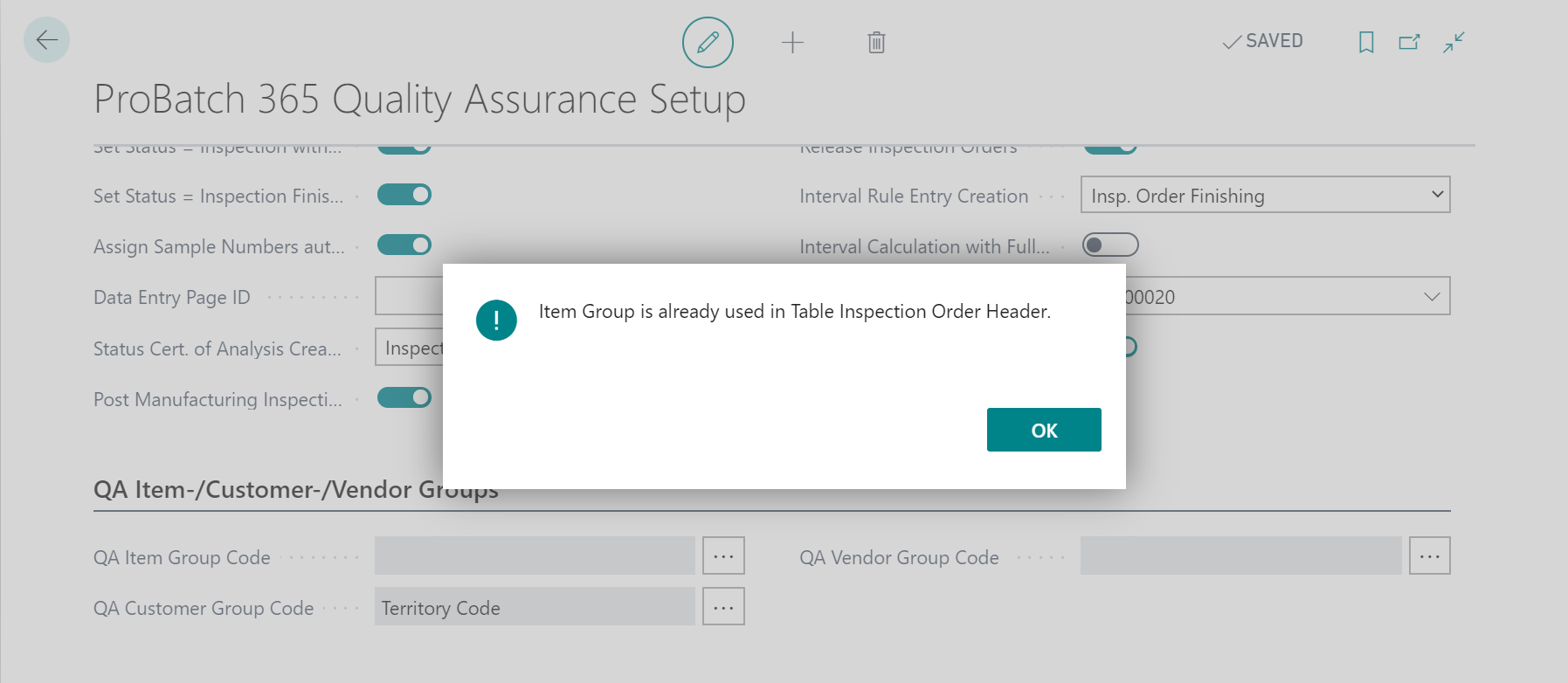
Task: Click the delete trash can icon
Action: point(876,42)
